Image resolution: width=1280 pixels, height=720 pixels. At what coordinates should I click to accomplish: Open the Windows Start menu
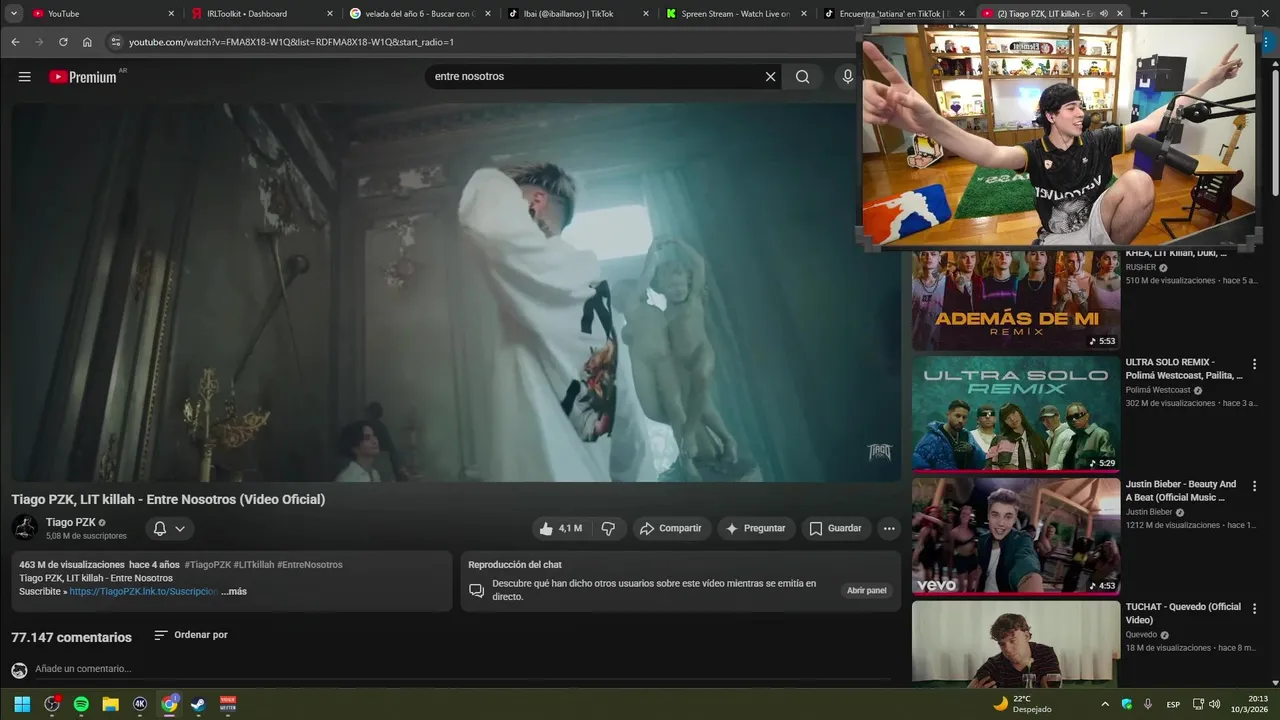[x=22, y=704]
